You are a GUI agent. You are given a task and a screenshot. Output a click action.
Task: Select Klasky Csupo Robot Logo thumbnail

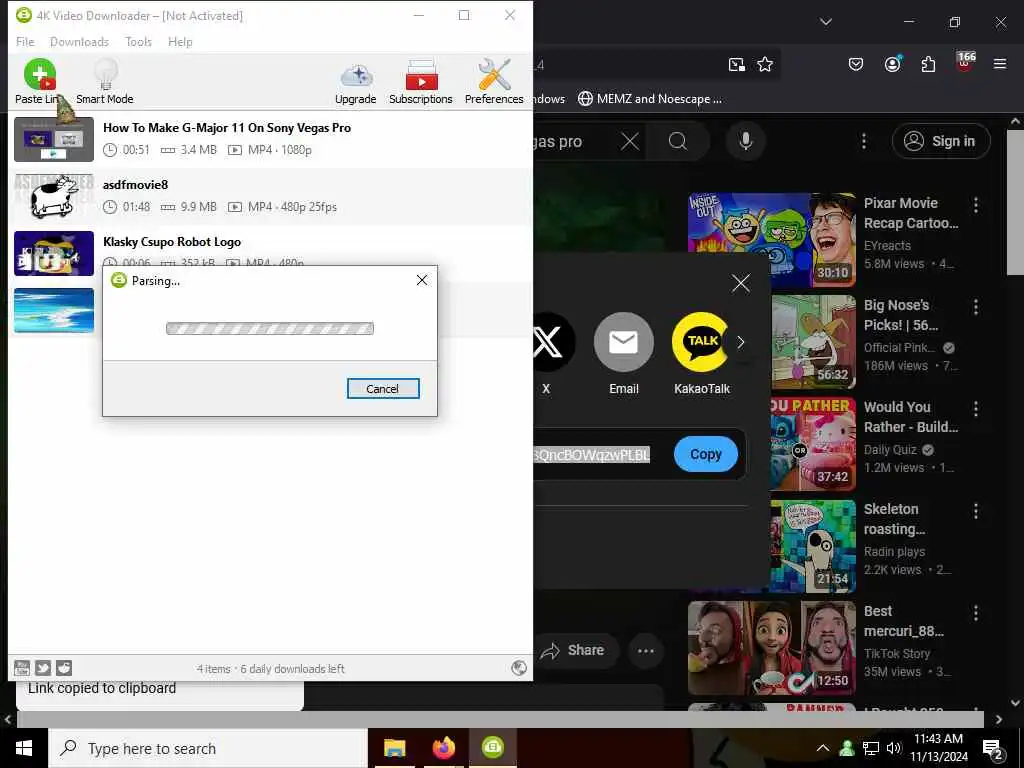54,253
